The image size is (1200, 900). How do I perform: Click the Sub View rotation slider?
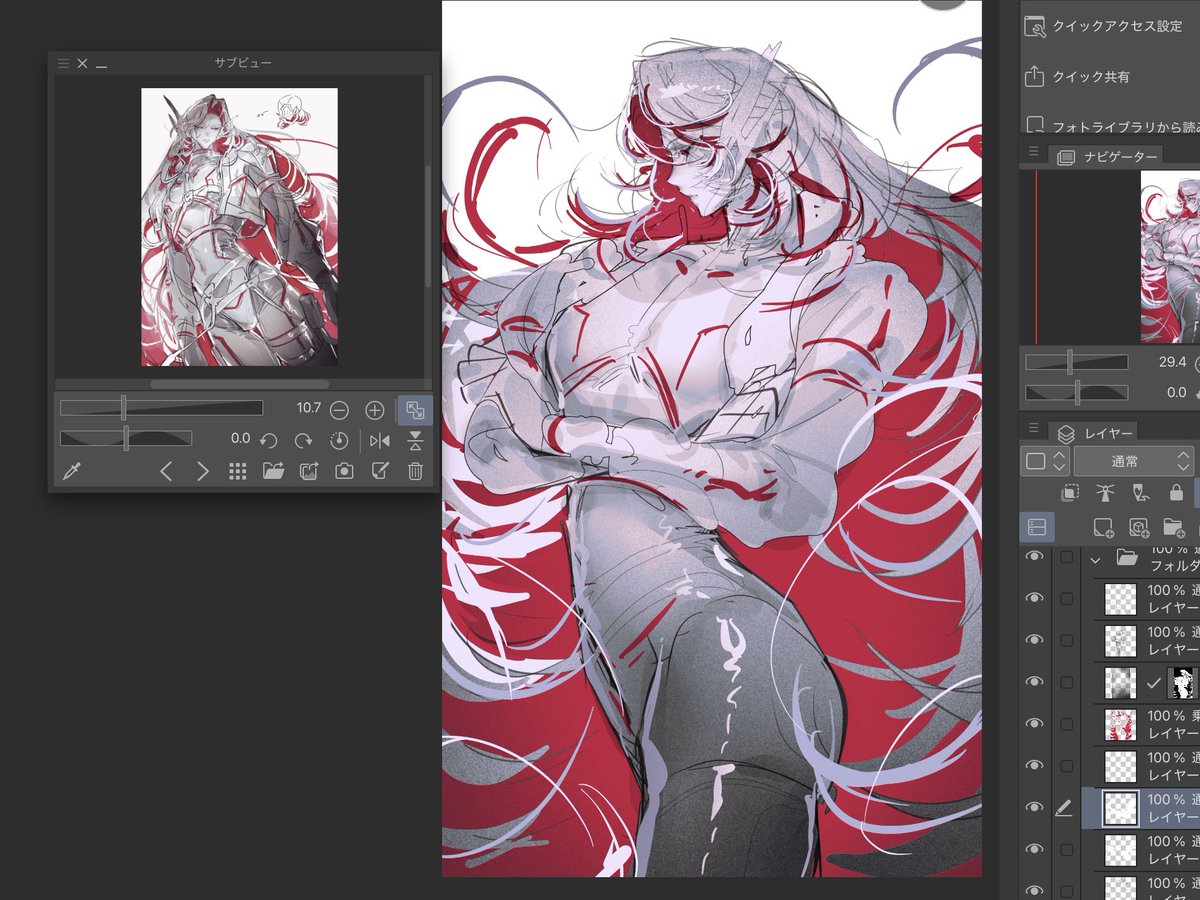(x=126, y=438)
